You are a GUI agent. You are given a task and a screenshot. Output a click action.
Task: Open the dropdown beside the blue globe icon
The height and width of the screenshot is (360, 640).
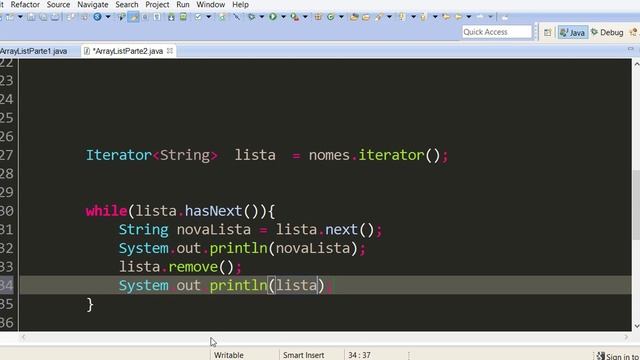pyautogui.click(x=108, y=17)
